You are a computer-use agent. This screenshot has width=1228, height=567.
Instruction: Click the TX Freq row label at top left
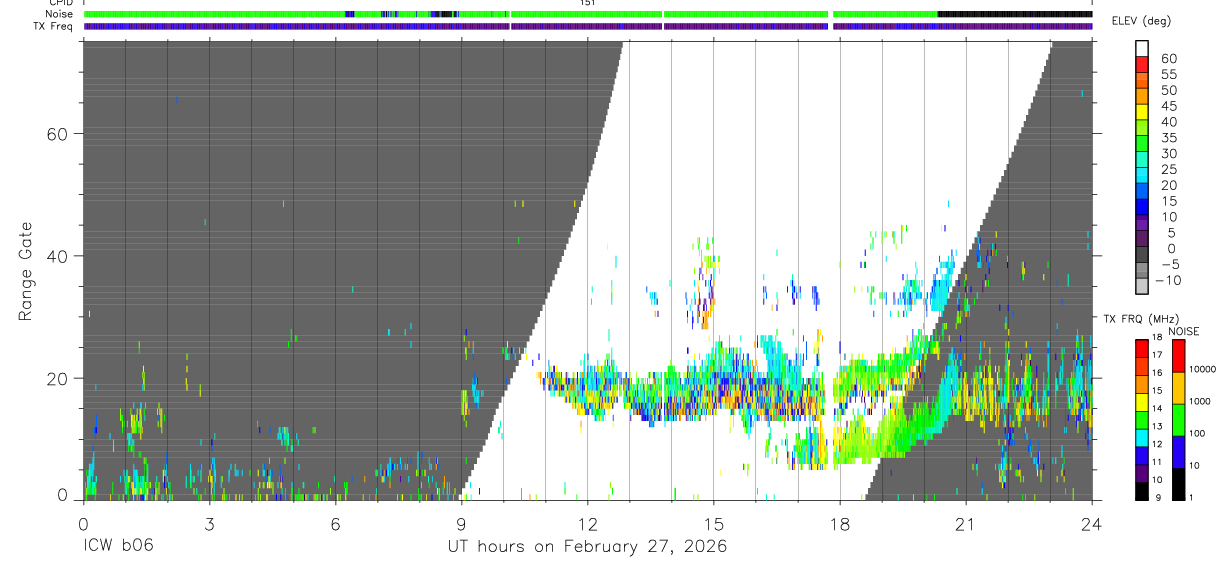[x=54, y=26]
